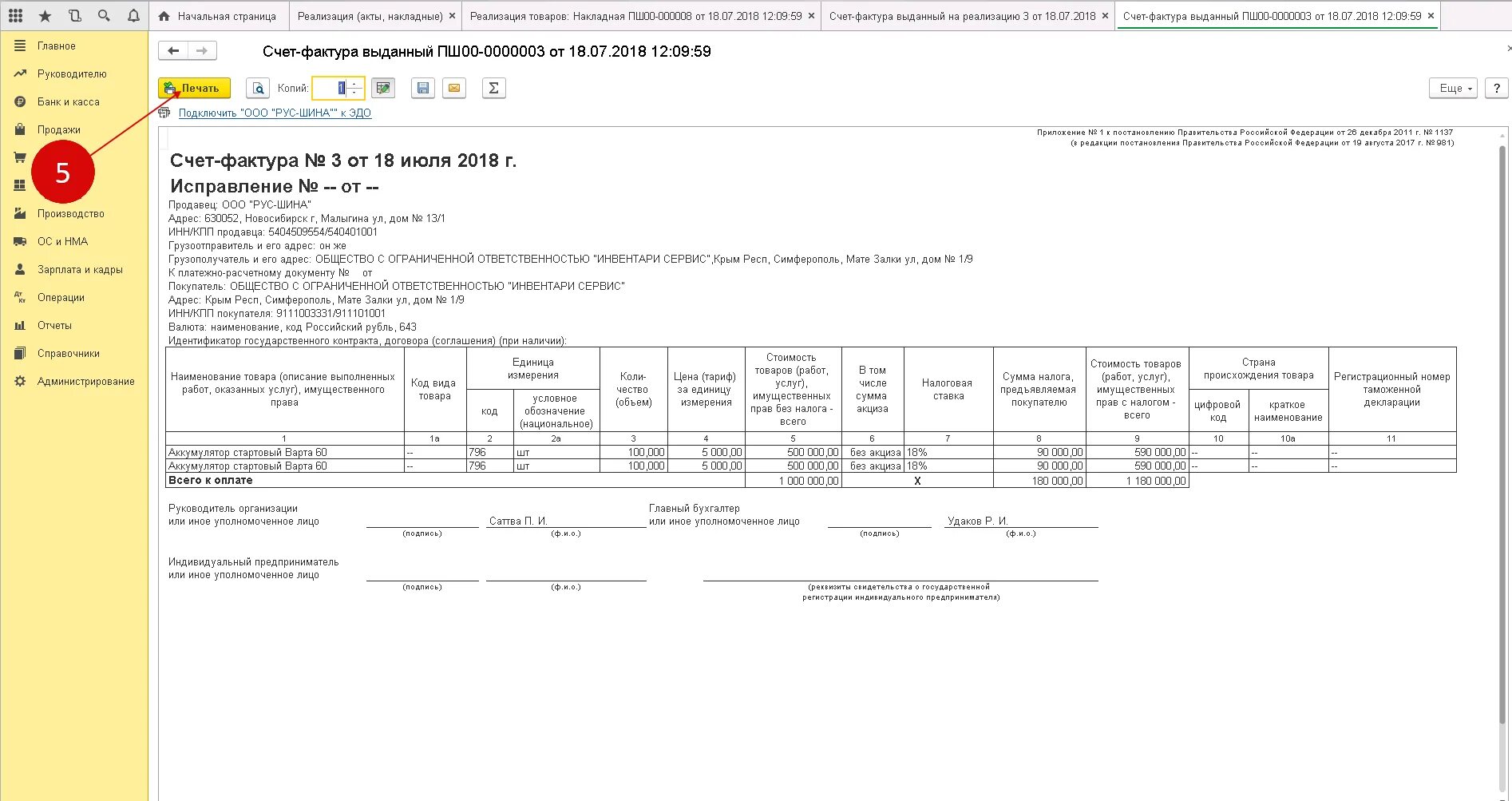Viewport: 1512px width, 801px height.
Task: Save the printed form with diskette icon
Action: point(423,88)
